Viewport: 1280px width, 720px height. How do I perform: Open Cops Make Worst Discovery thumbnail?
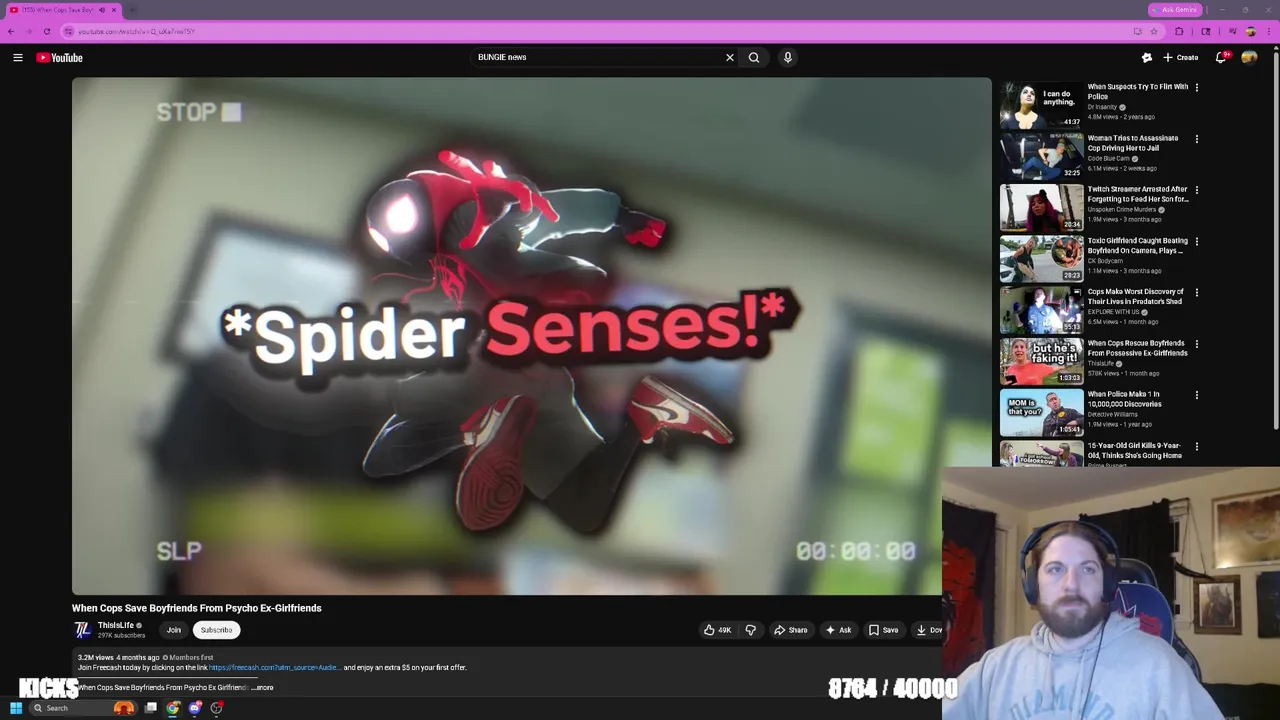(1042, 310)
